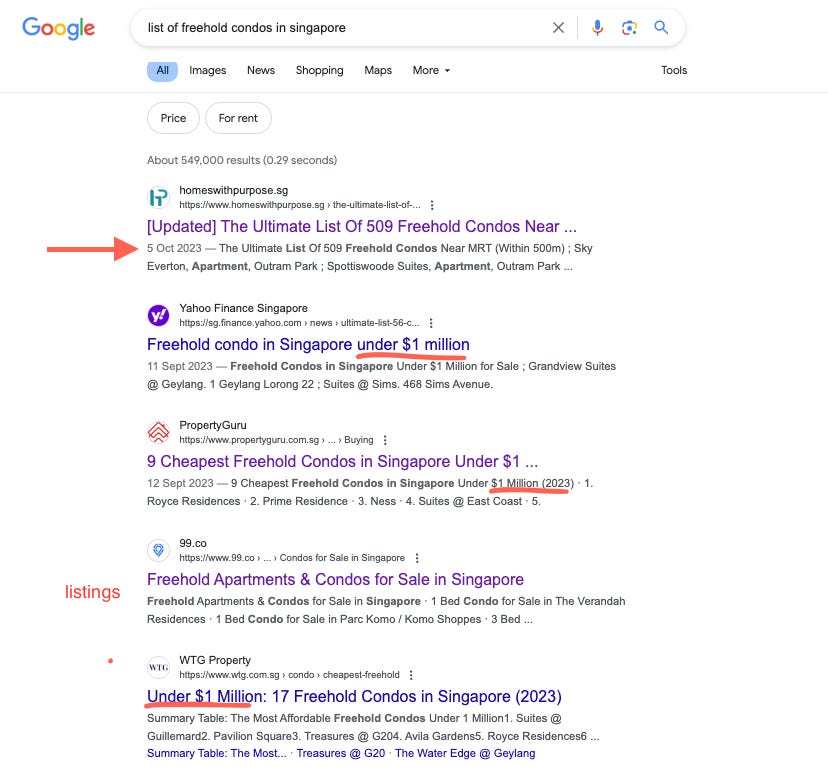This screenshot has width=828, height=781.
Task: Open homeswithpurpose.sg favicon icon
Action: pyautogui.click(x=158, y=197)
